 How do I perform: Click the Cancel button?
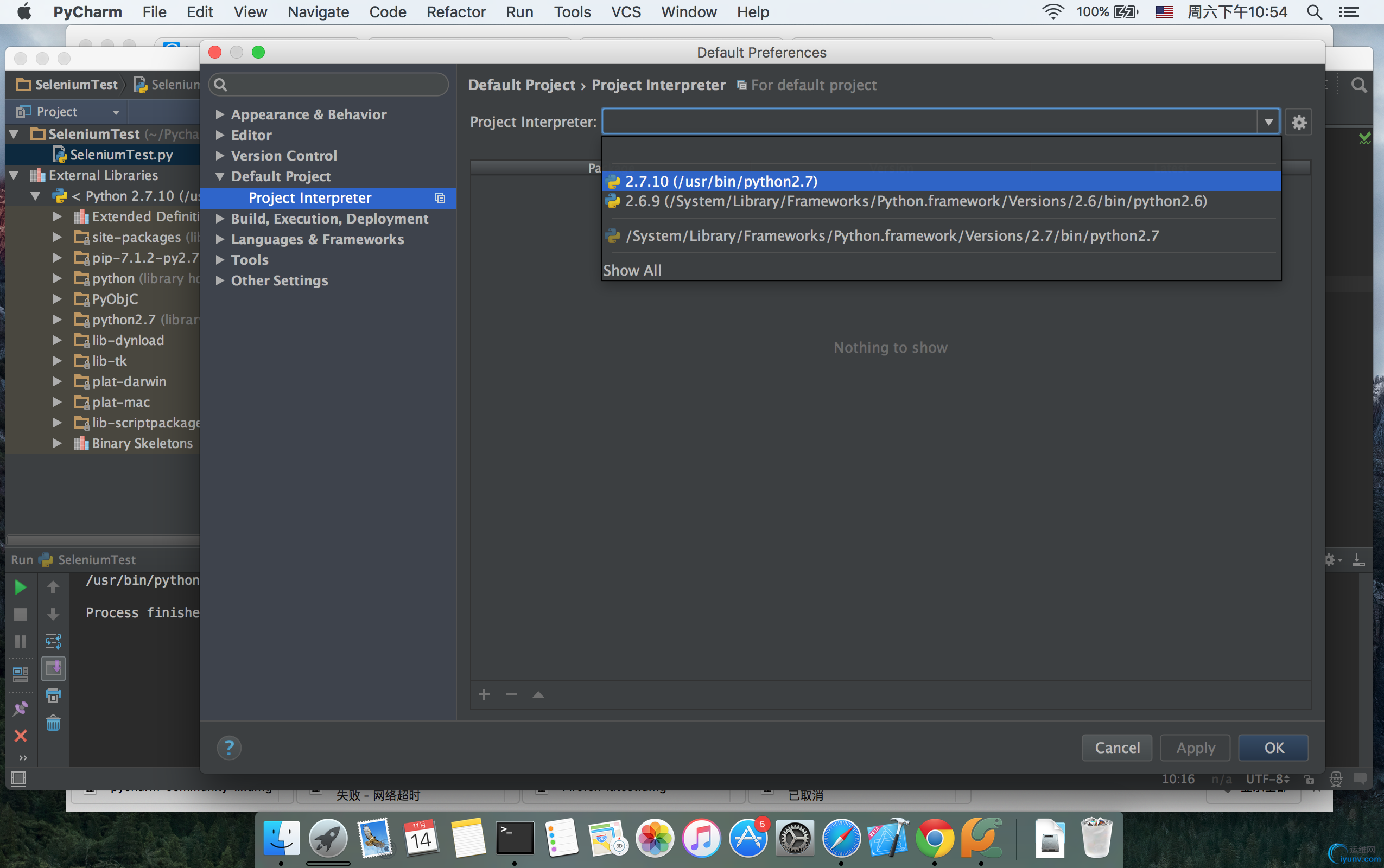[1116, 748]
